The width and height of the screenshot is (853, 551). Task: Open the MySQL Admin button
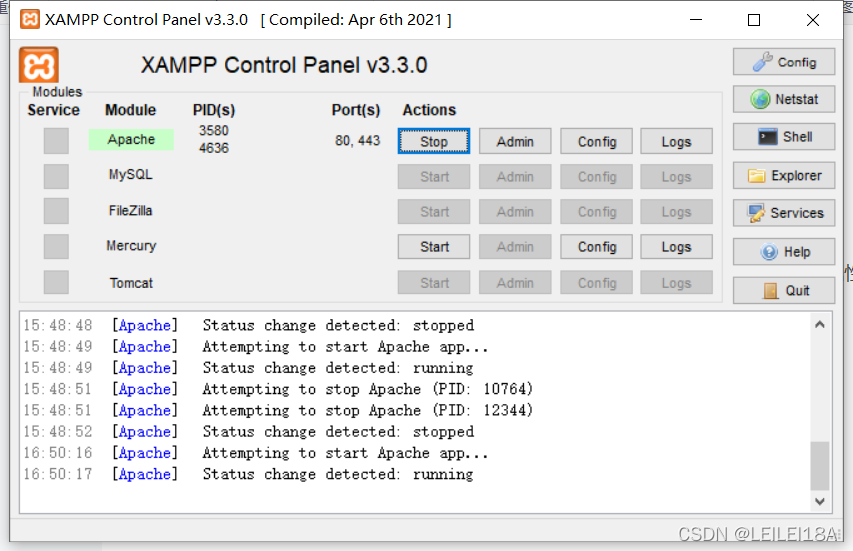[x=515, y=177]
